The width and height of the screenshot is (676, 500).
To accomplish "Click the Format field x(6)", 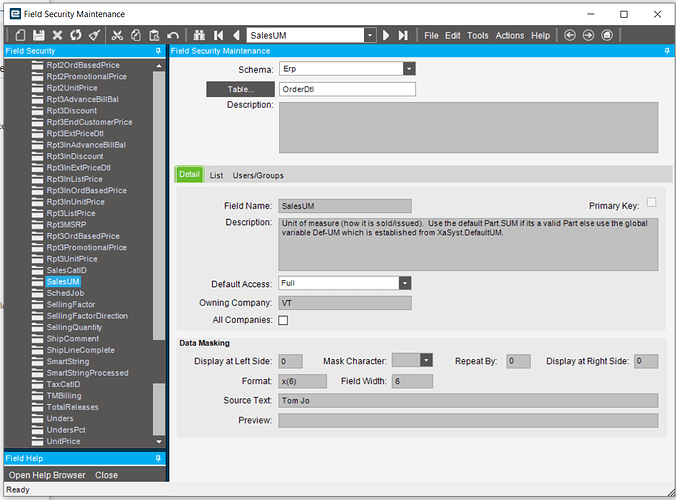I will tap(303, 381).
